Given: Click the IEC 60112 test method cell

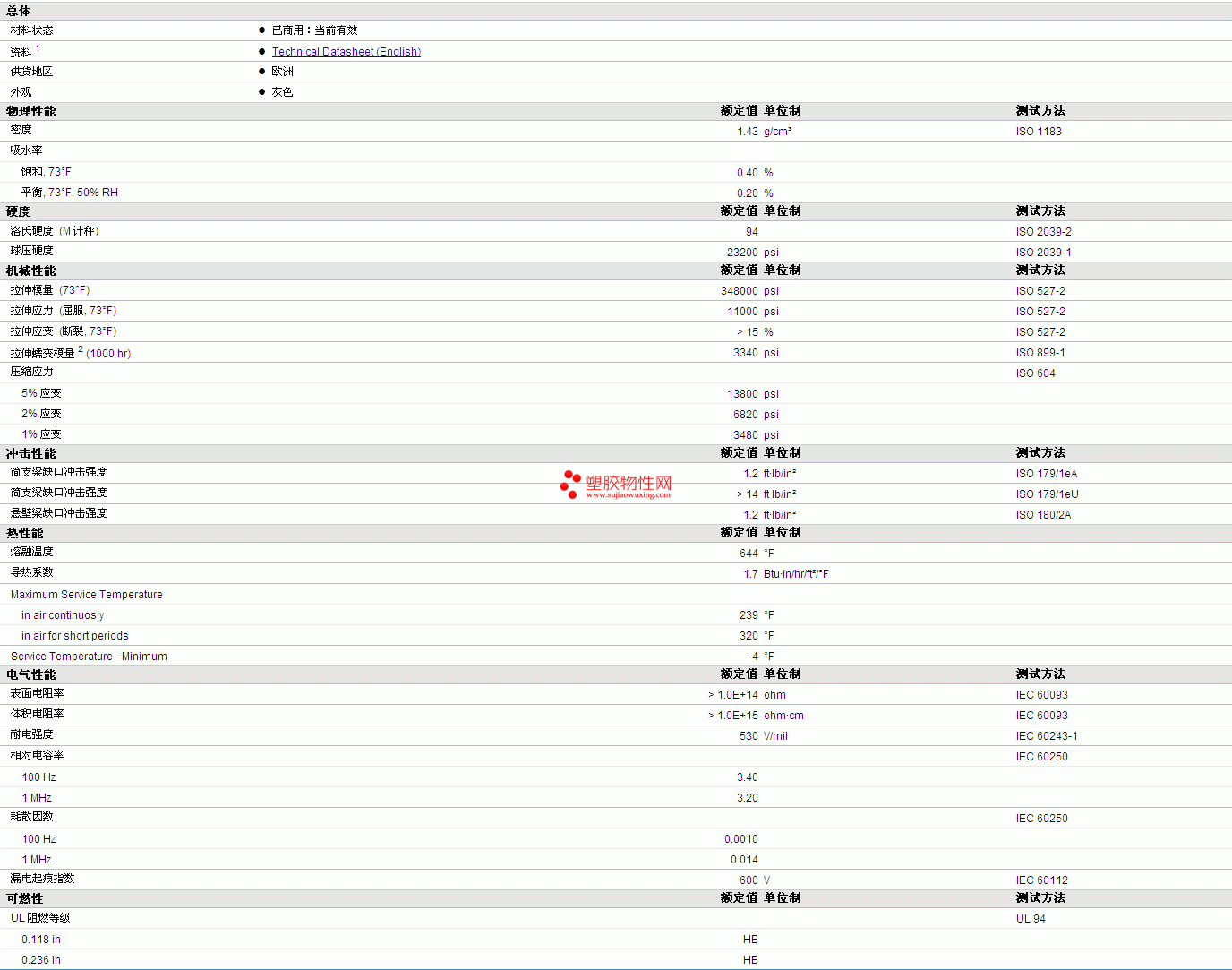Looking at the screenshot, I should (x=1041, y=880).
